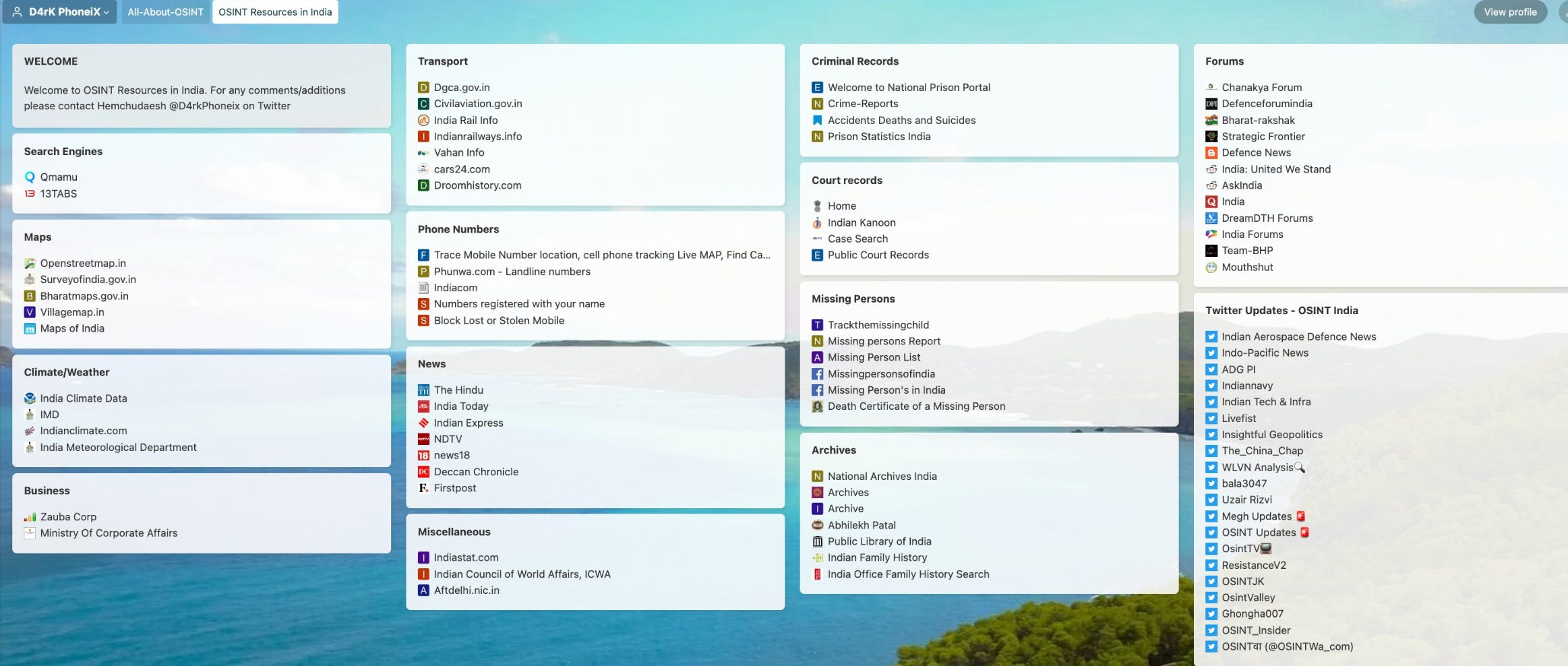
Task: Open the Indiastat.com link
Action: 466,557
